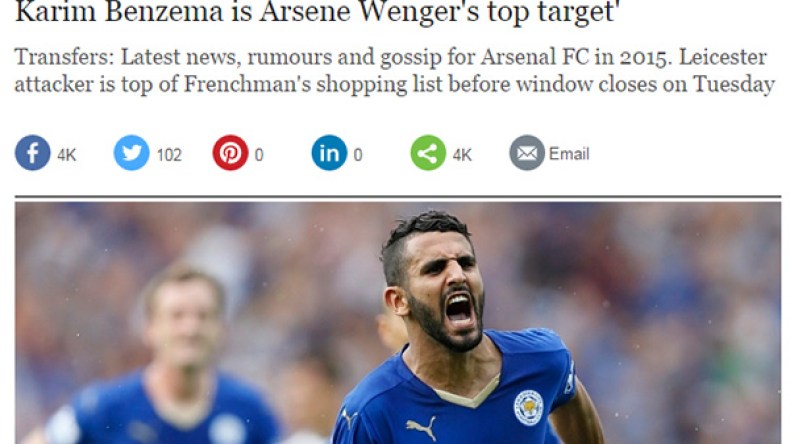Click 'Arsenal FC' in the subheading
790x444 pixels.
tap(535, 57)
